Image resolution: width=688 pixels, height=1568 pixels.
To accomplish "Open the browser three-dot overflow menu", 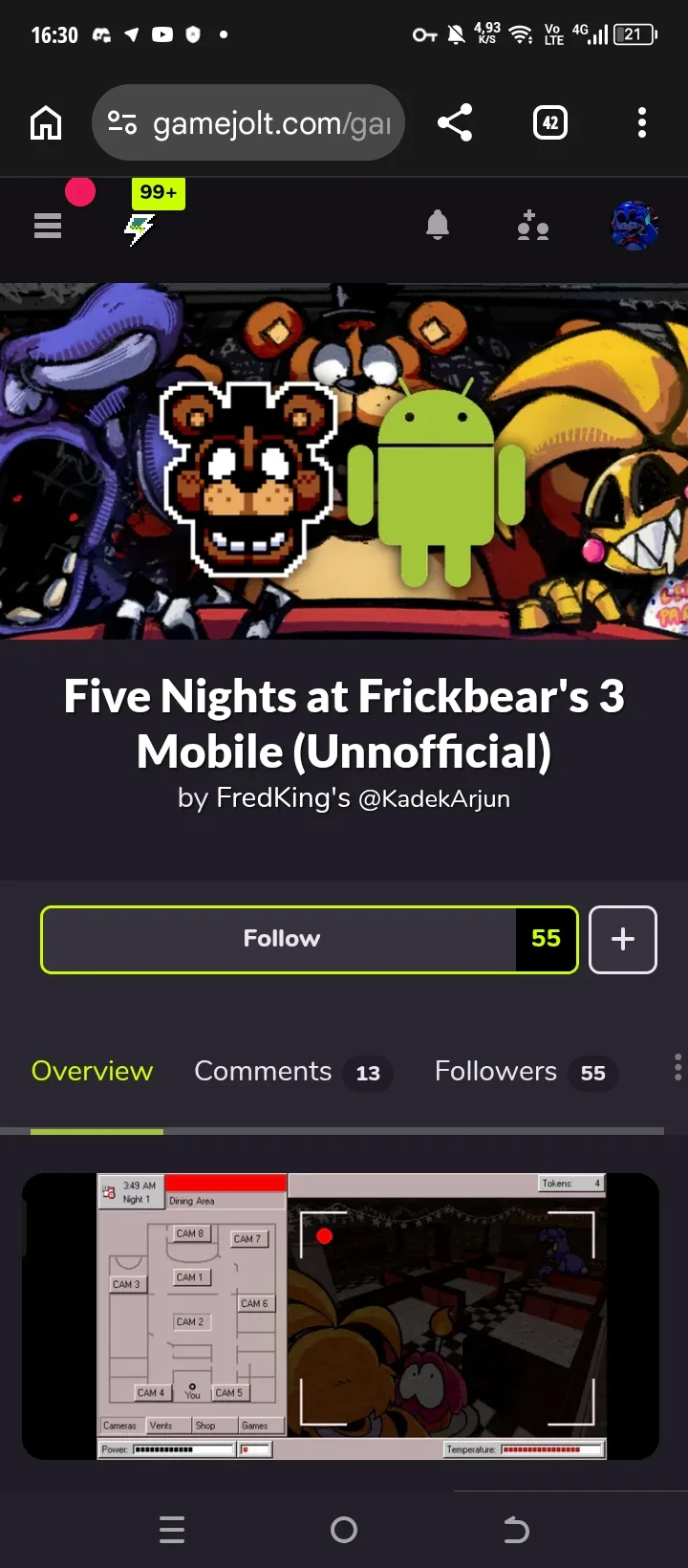I will click(x=642, y=122).
